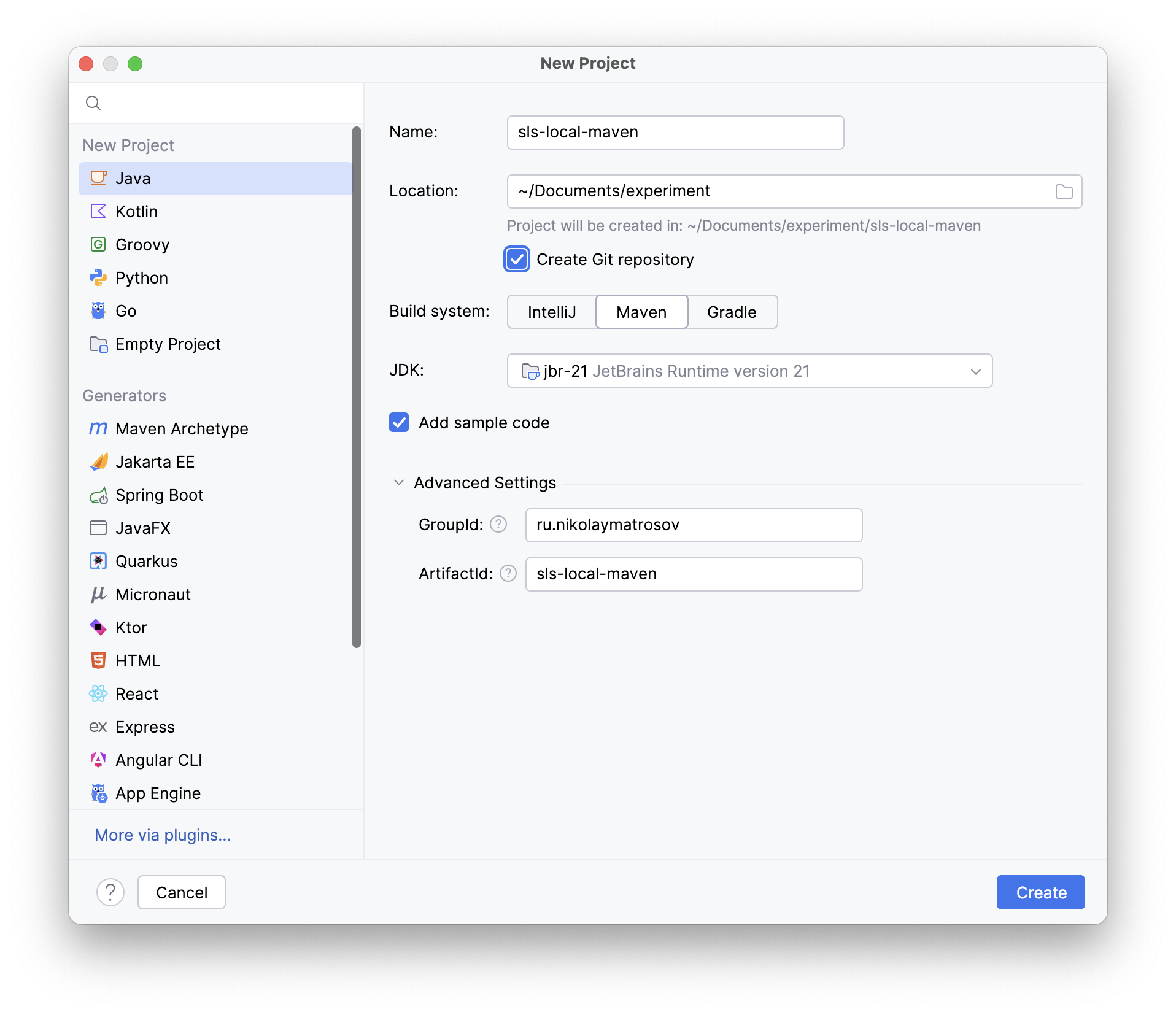Select the Groovy icon
This screenshot has height=1015, width=1176.
click(98, 244)
